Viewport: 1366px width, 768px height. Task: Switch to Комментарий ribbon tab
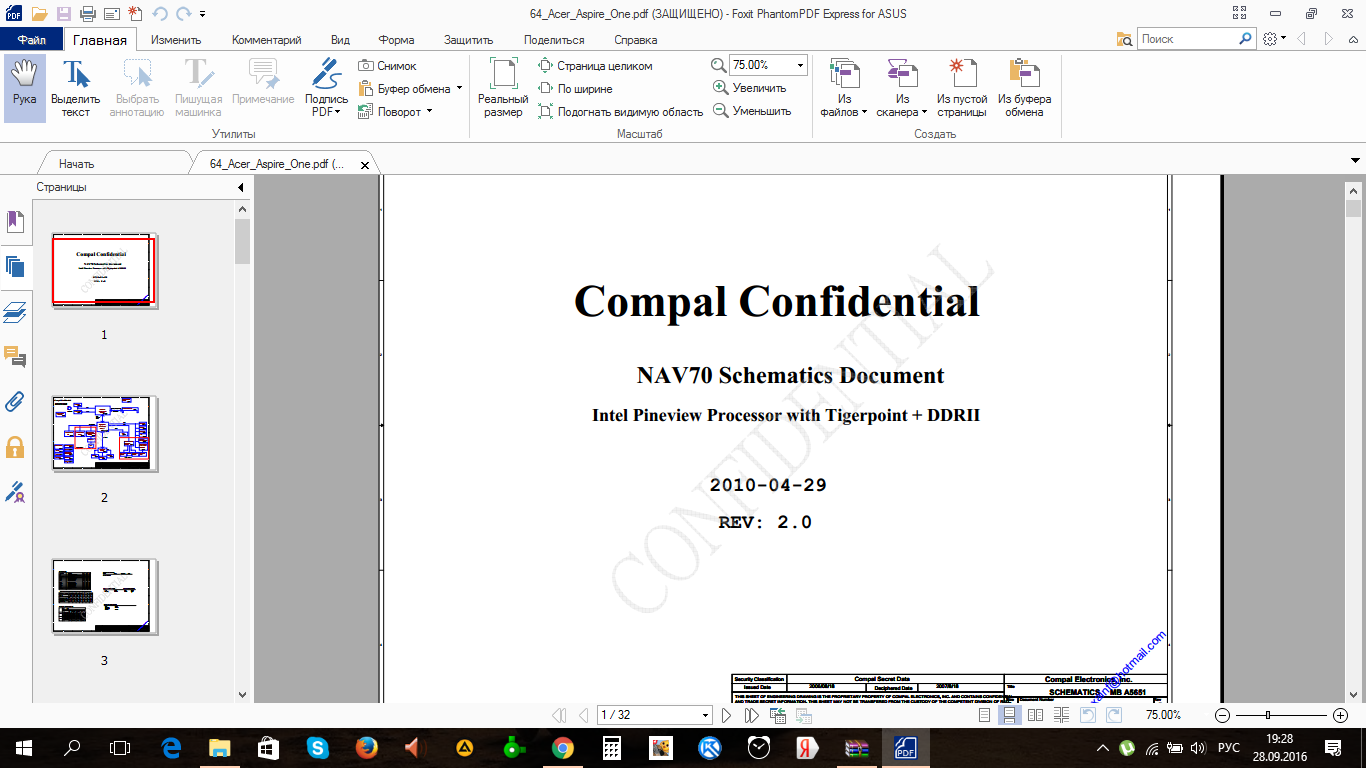click(266, 40)
